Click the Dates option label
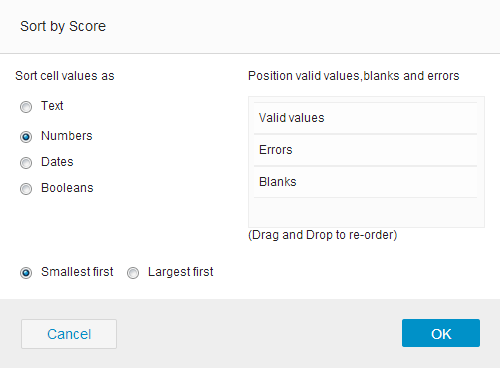The width and height of the screenshot is (500, 368). [57, 162]
